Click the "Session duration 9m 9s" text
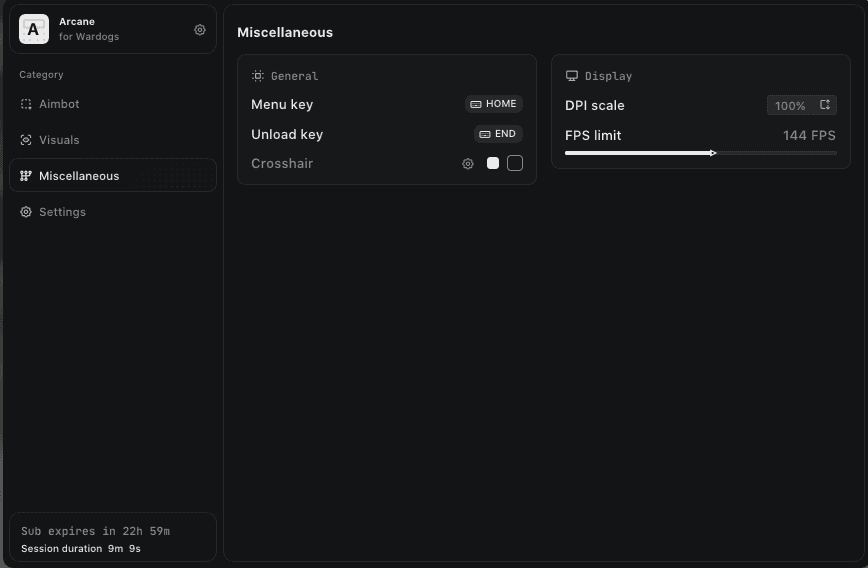This screenshot has width=868, height=568. 81,549
